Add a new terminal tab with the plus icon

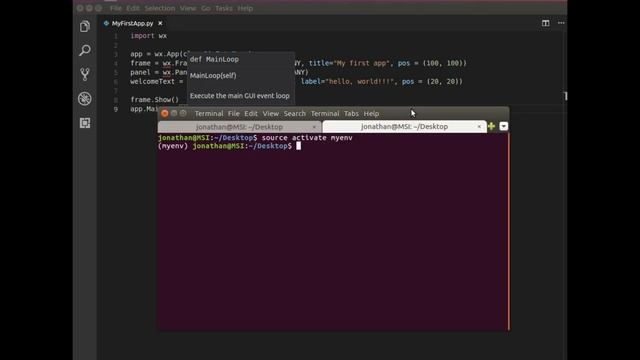click(x=491, y=127)
